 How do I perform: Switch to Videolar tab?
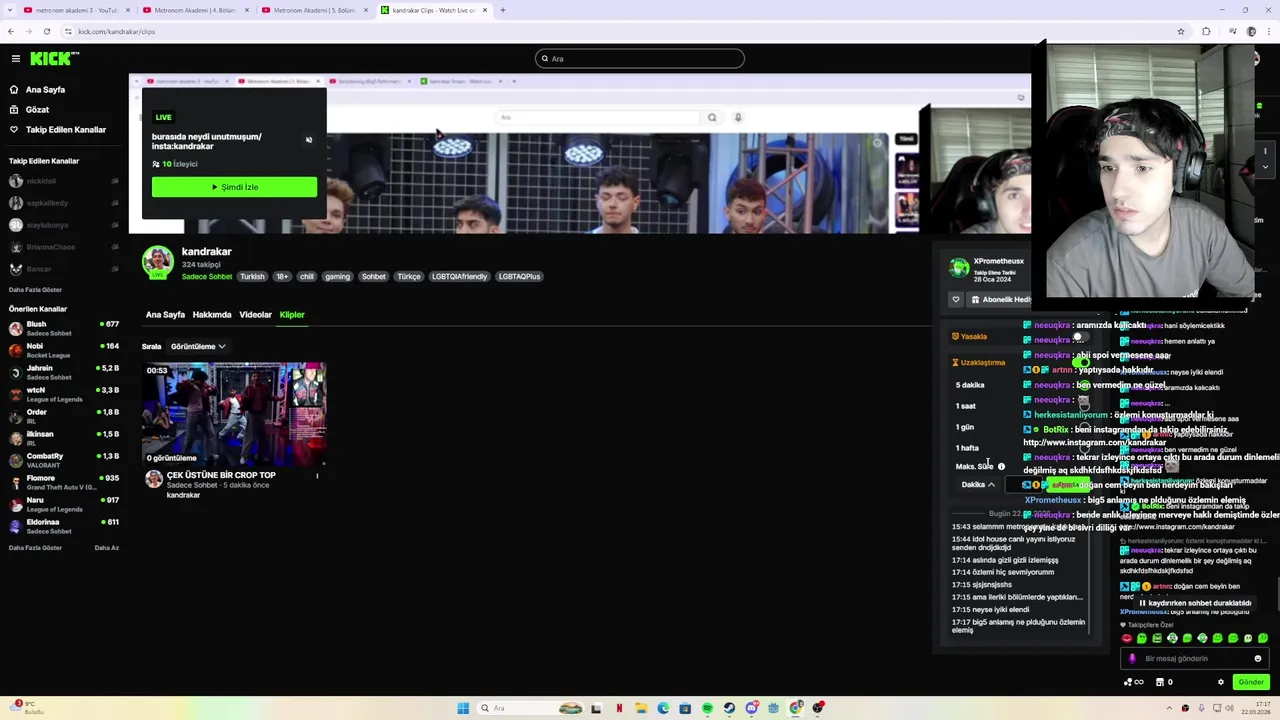255,315
